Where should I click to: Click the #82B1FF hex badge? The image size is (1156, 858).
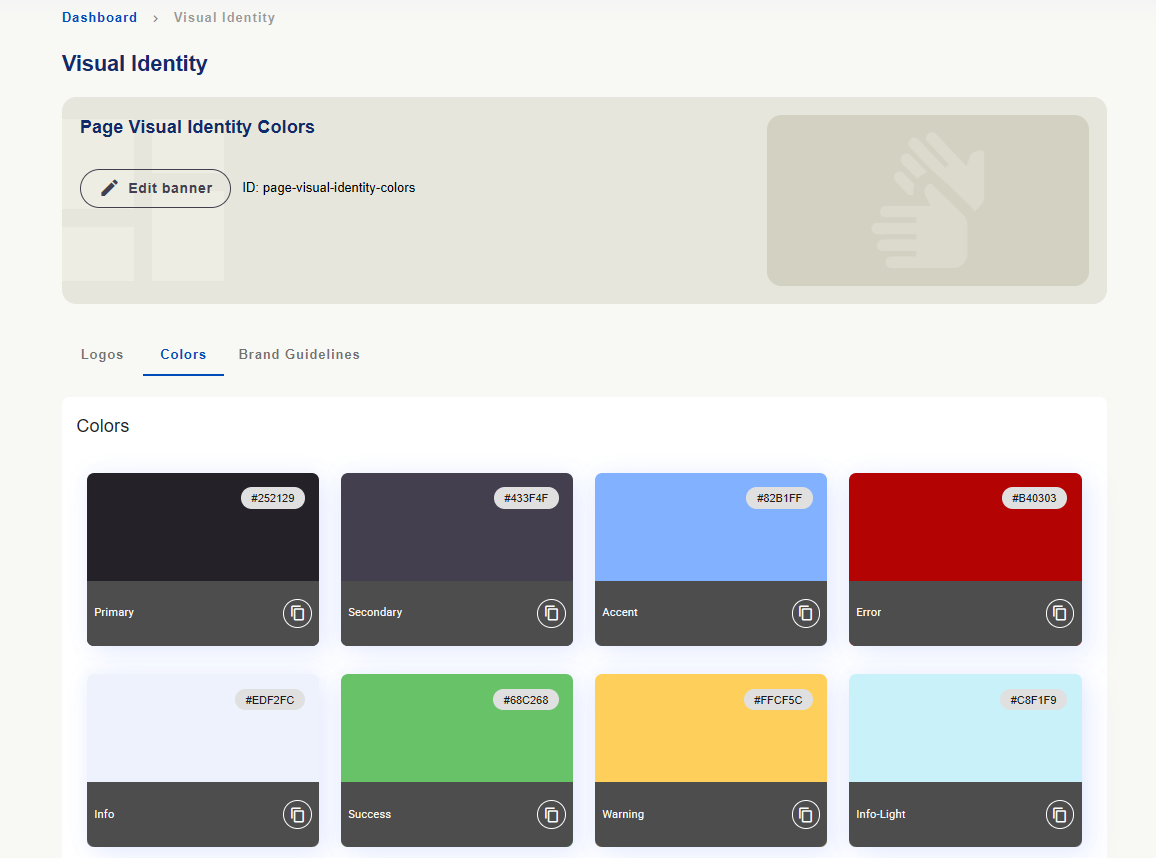point(779,498)
